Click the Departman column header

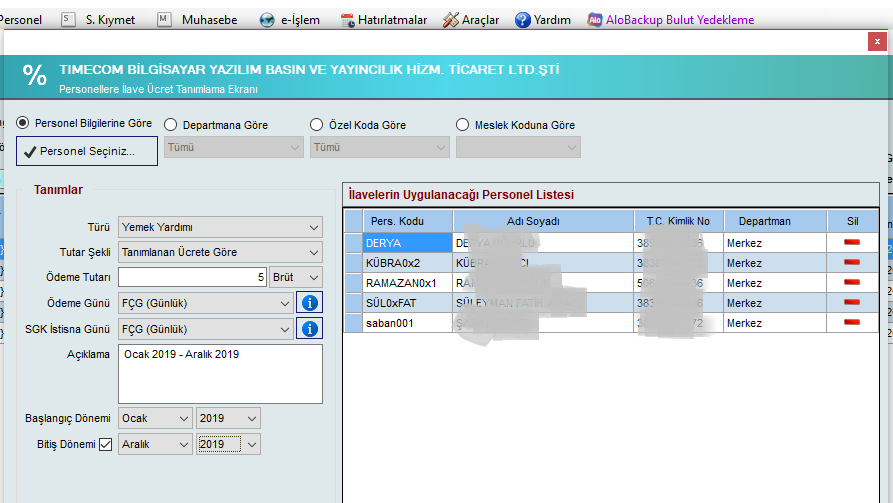pos(775,221)
